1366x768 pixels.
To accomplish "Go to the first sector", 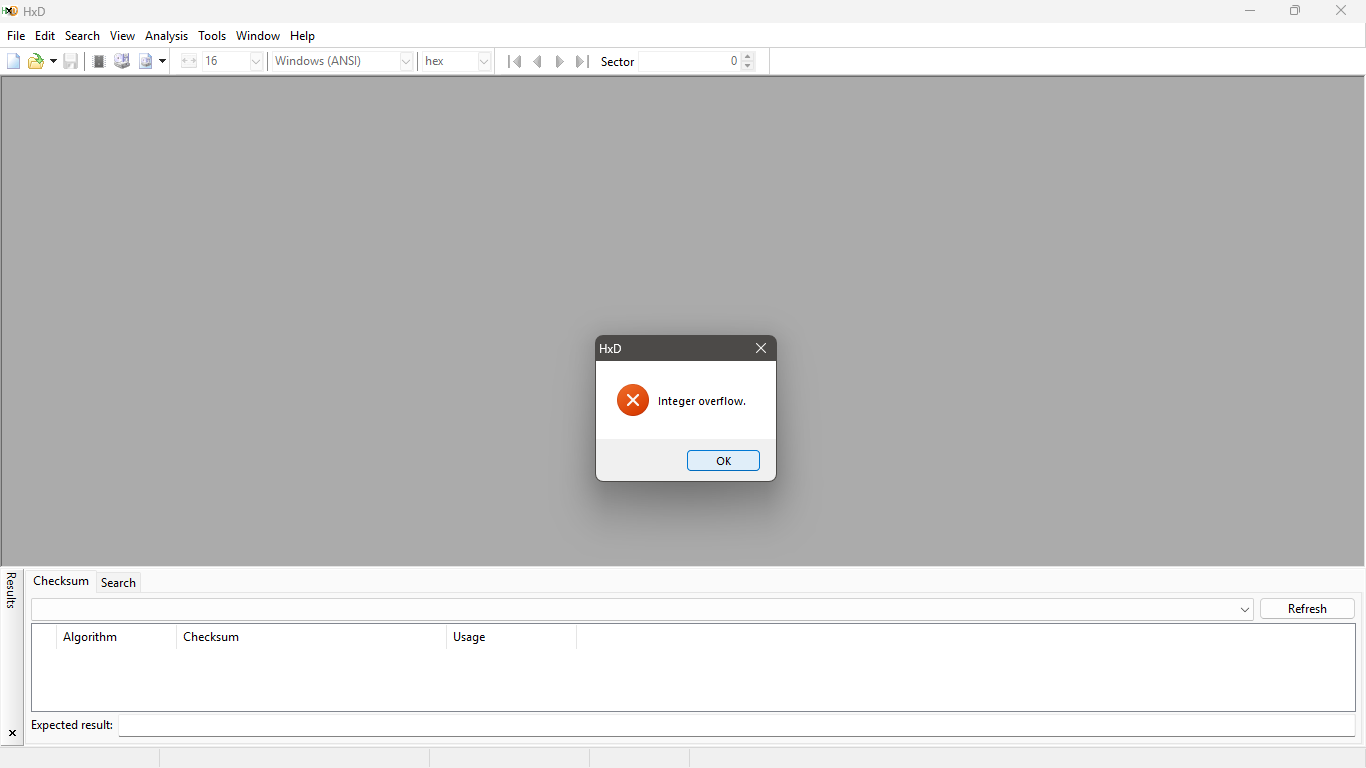I will tap(514, 61).
